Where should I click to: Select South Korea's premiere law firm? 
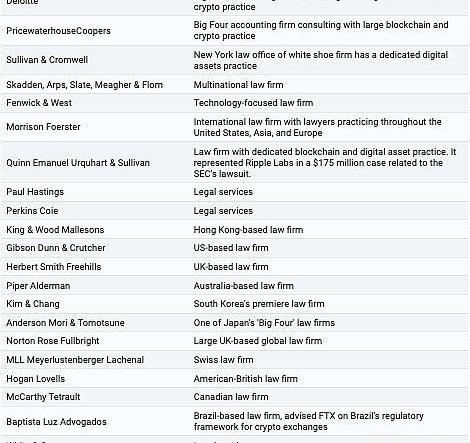259,304
